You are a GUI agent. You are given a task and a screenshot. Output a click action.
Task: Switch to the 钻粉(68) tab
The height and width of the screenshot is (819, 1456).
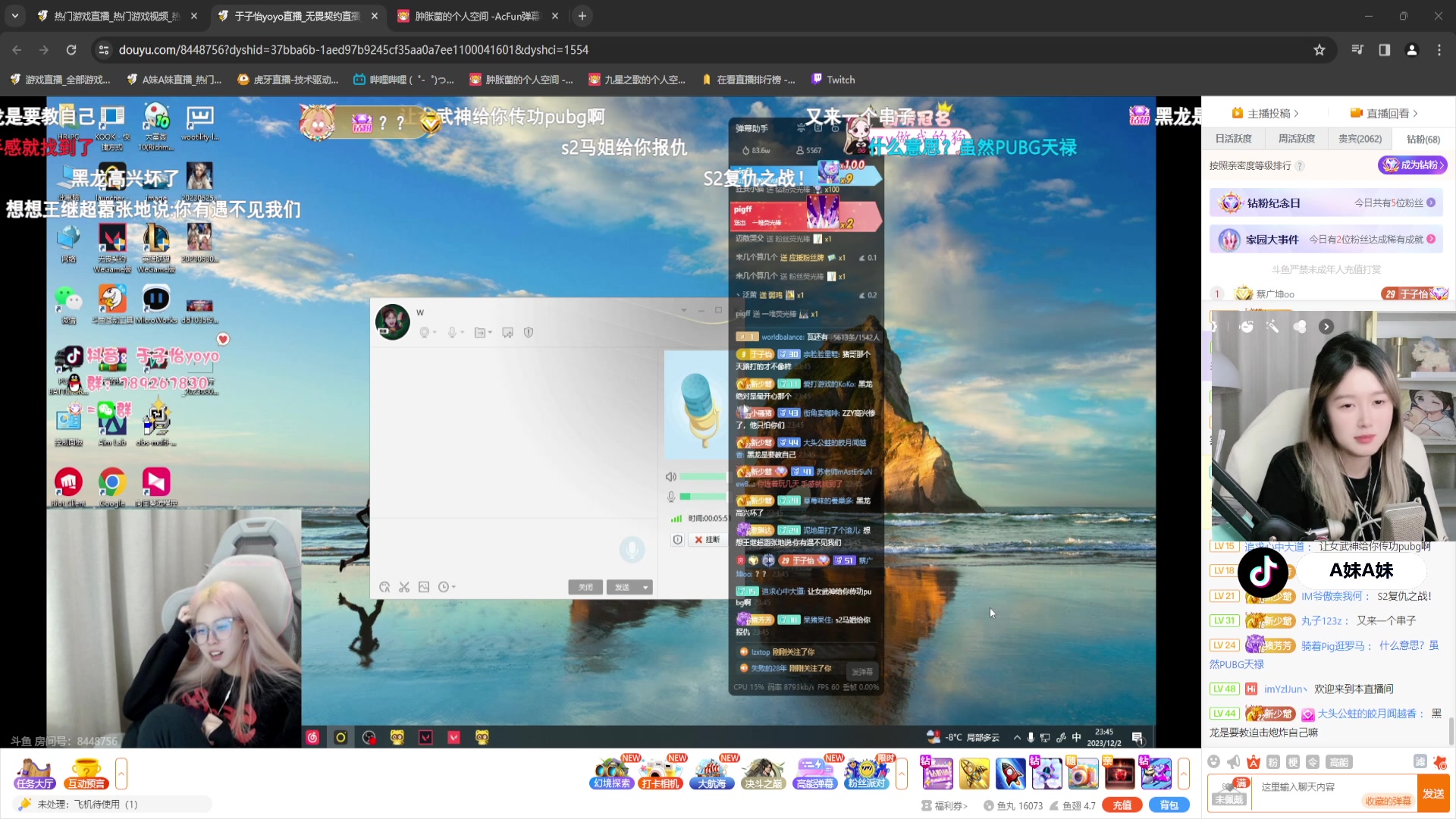(x=1423, y=140)
